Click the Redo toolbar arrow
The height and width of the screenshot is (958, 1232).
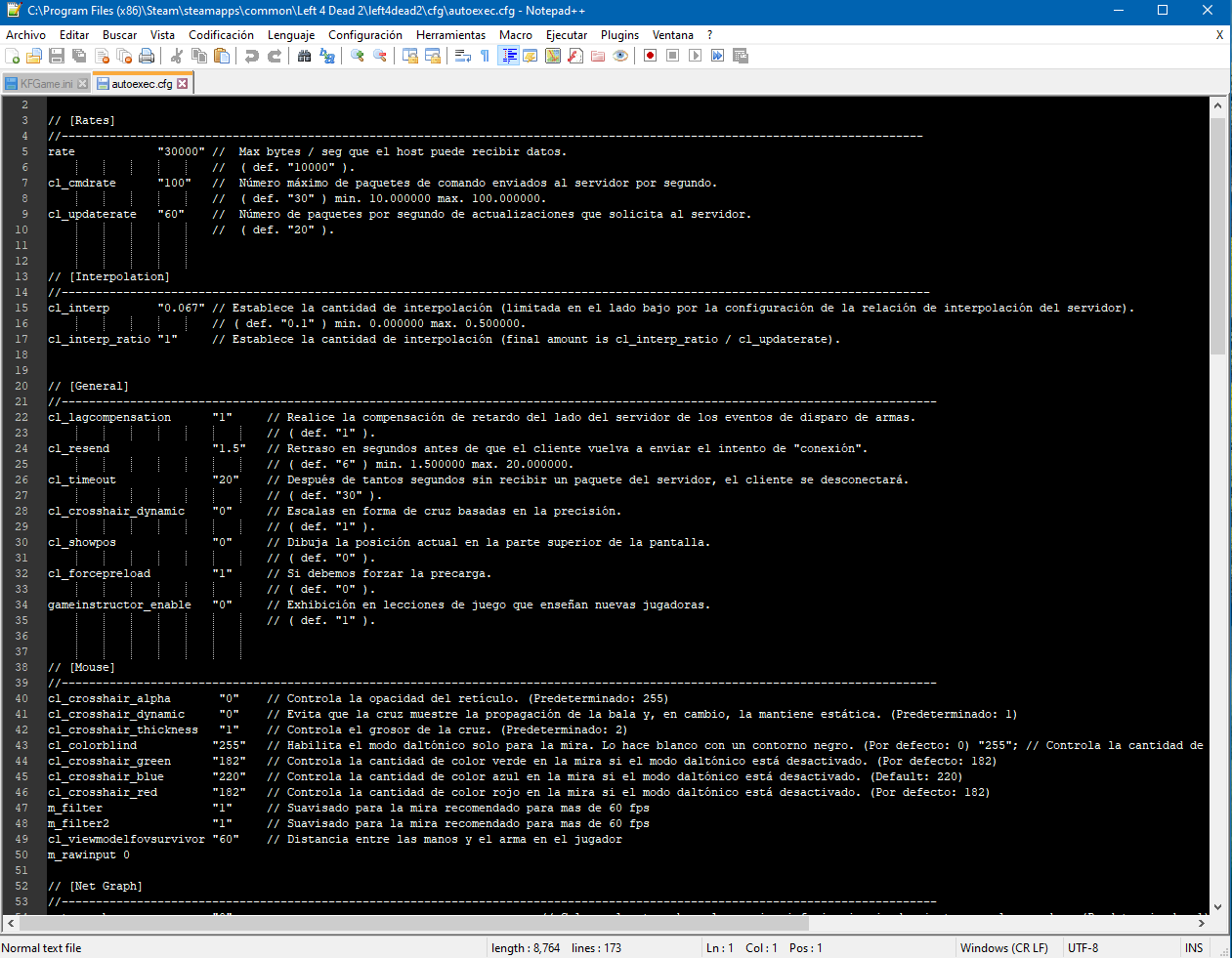275,56
